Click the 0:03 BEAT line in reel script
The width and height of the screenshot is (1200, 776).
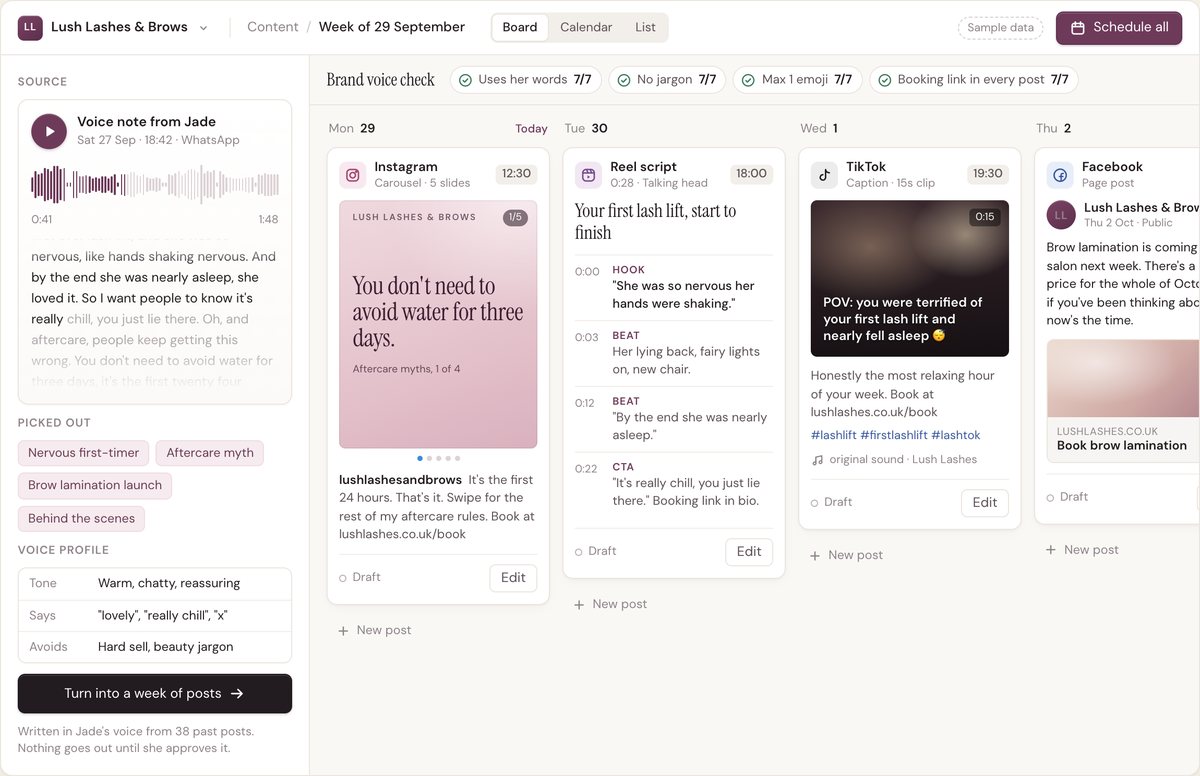[674, 353]
